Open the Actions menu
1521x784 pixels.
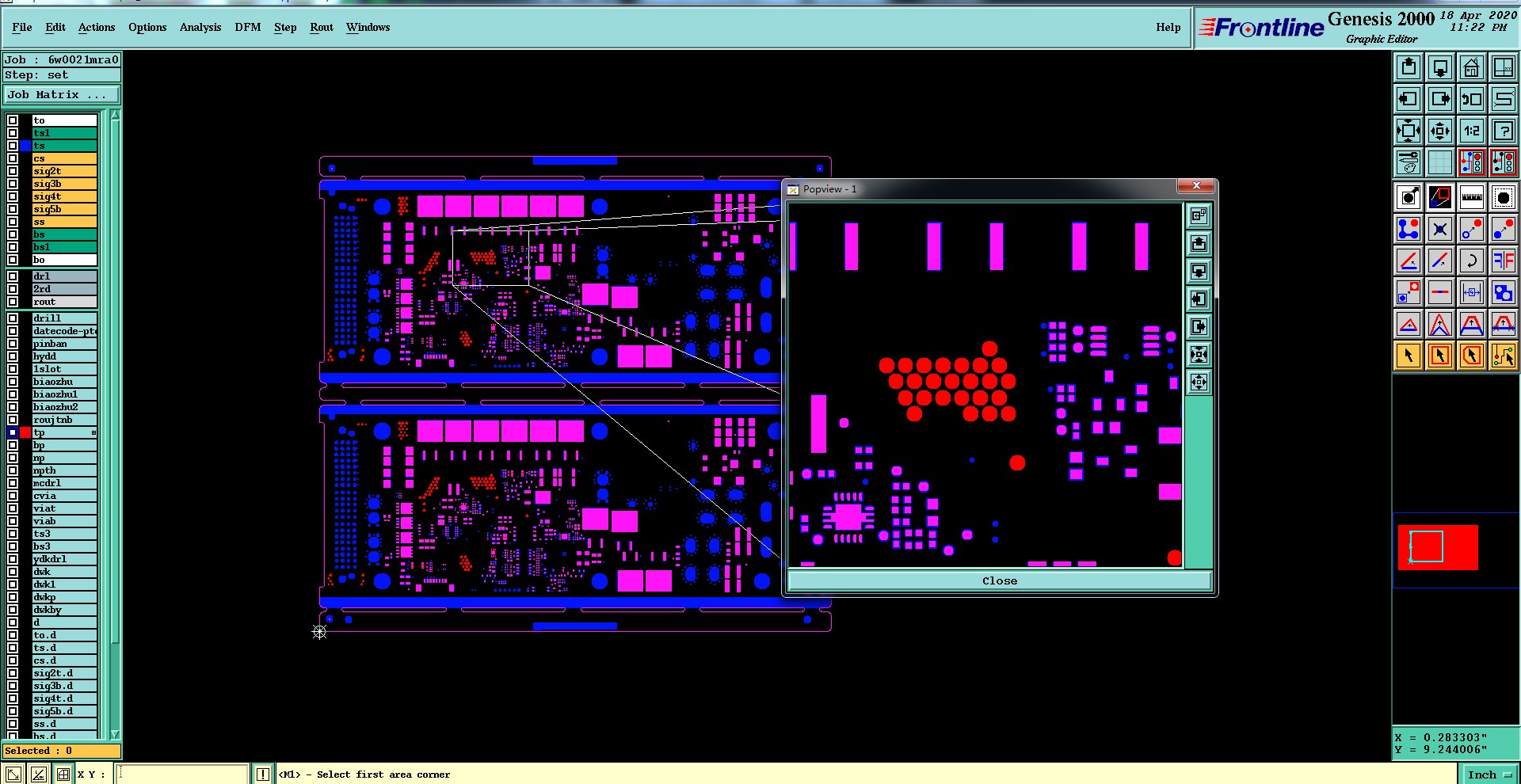pos(97,27)
